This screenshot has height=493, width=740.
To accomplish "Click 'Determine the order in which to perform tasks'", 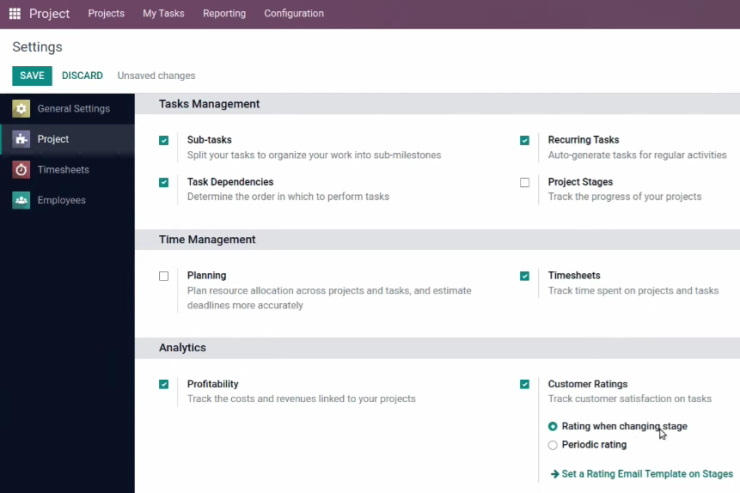I will pos(288,196).
